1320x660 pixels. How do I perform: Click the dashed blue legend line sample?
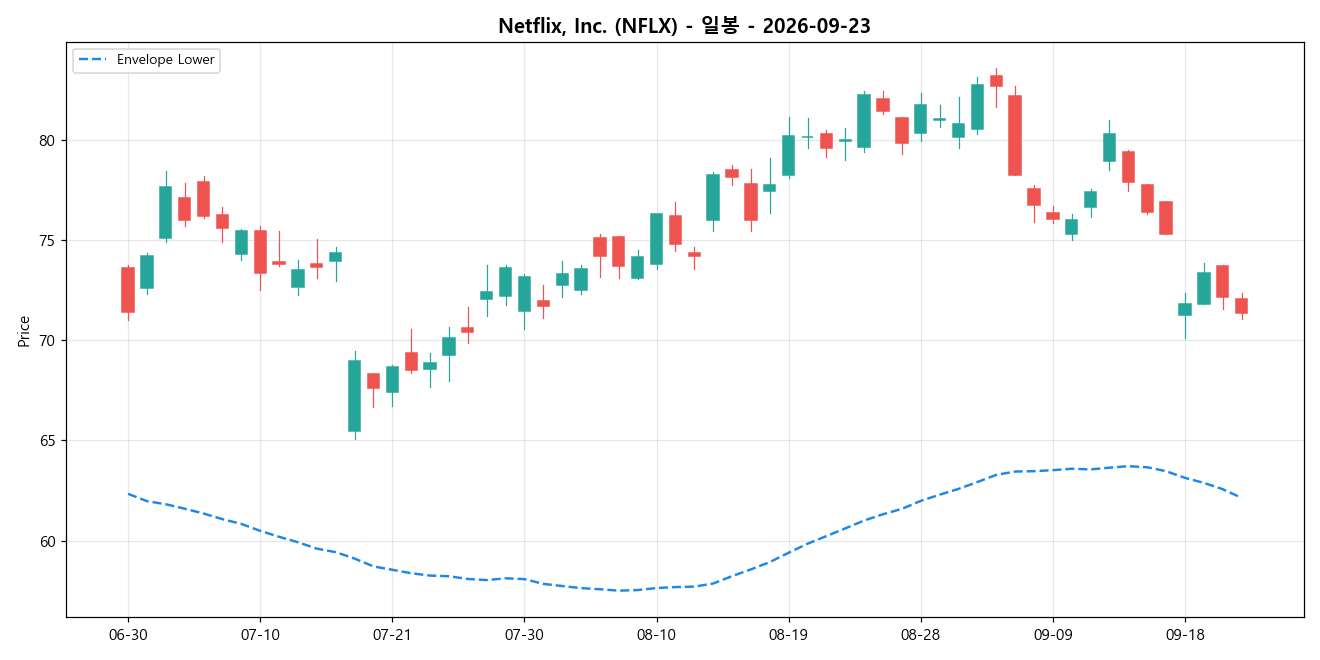tap(93, 60)
